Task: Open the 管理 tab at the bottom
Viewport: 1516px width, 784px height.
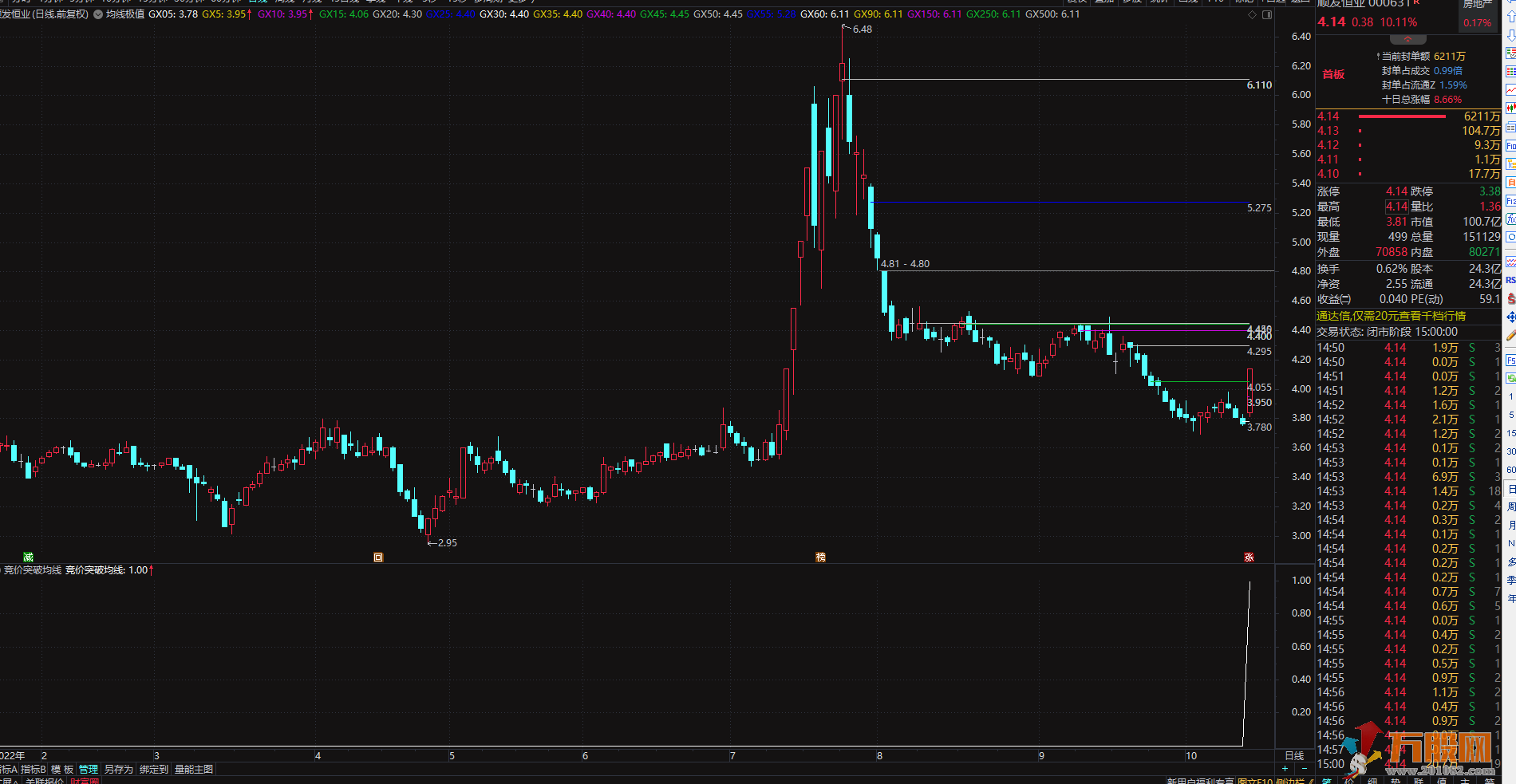Action: pyautogui.click(x=89, y=770)
